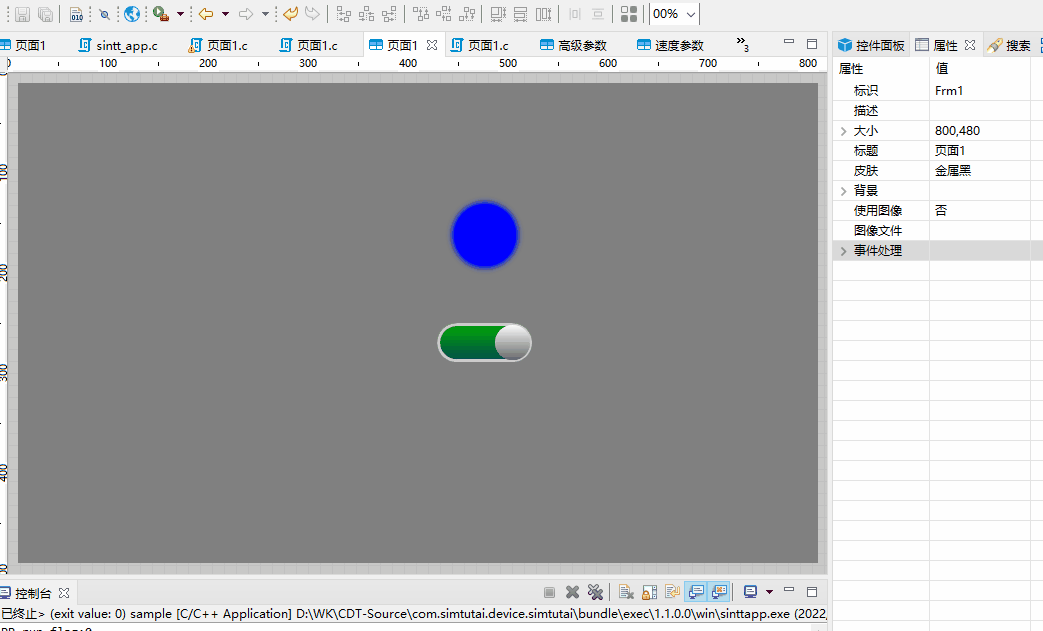The image size is (1043, 631).
Task: Clear the console output
Action: point(624,591)
